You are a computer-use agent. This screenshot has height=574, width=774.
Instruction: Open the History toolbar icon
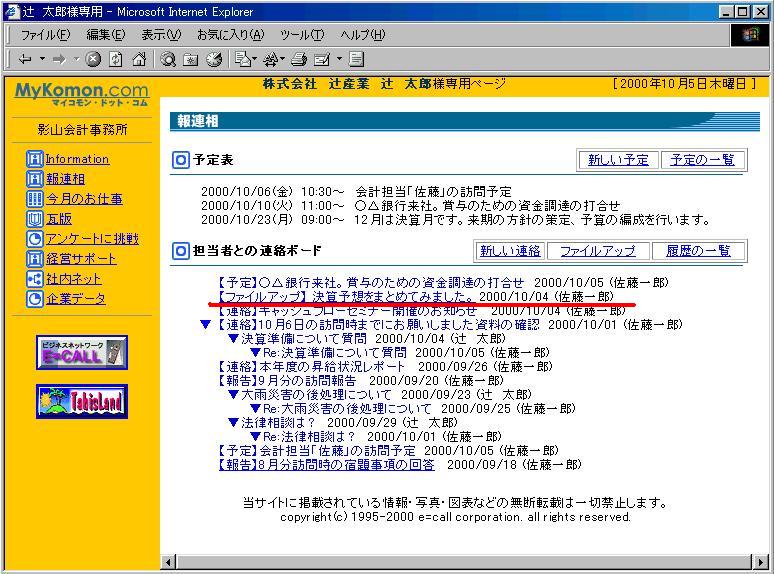(213, 59)
